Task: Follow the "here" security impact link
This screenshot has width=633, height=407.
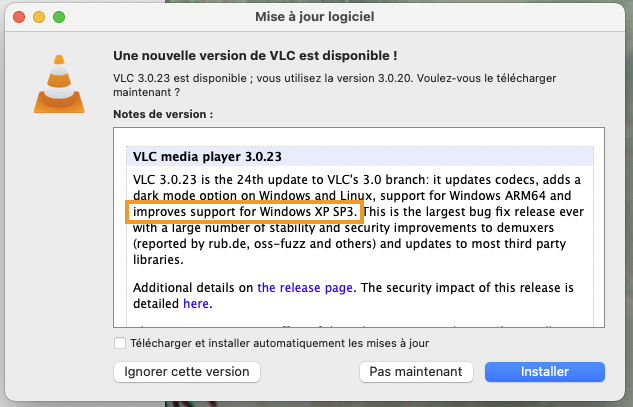Action: click(x=196, y=303)
